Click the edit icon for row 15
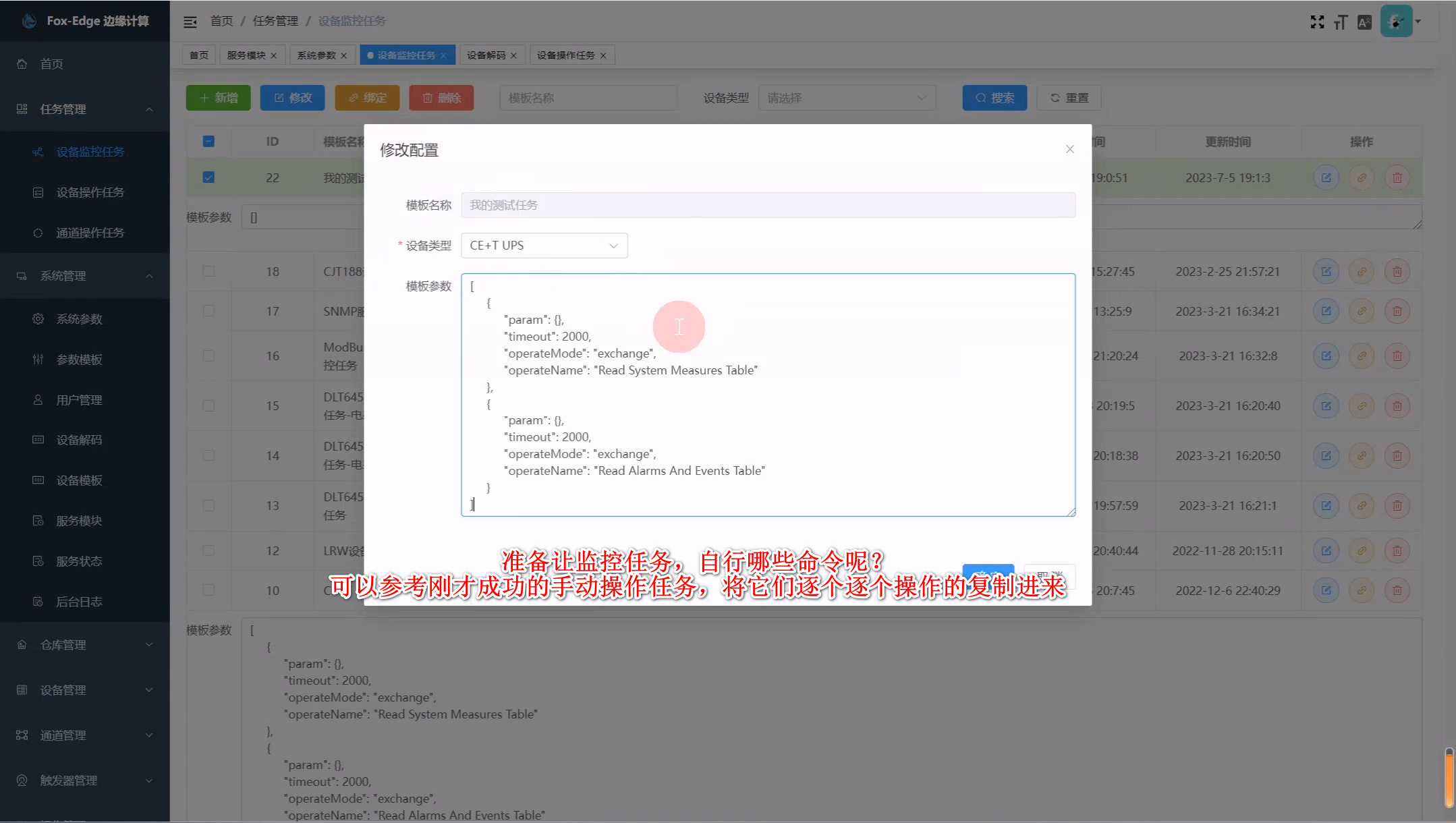The height and width of the screenshot is (823, 1456). 1326,406
